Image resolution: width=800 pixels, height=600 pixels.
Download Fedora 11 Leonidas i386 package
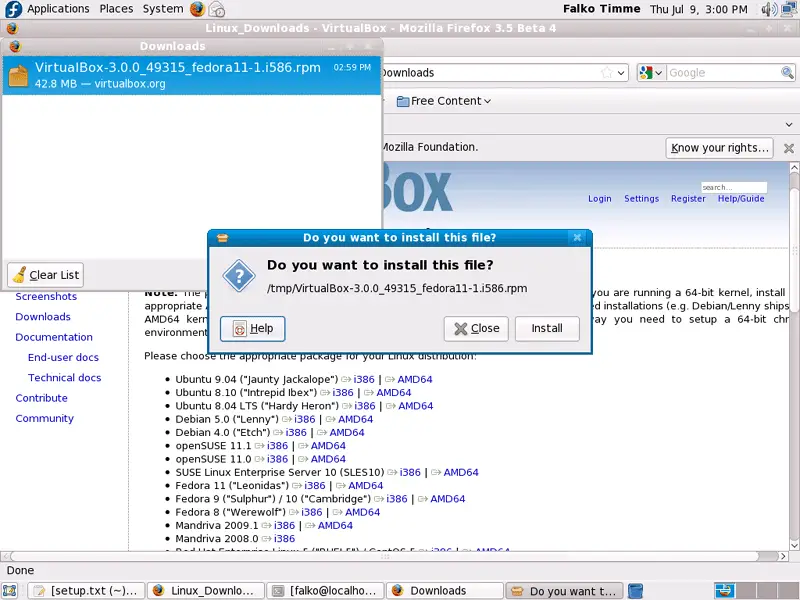(314, 486)
